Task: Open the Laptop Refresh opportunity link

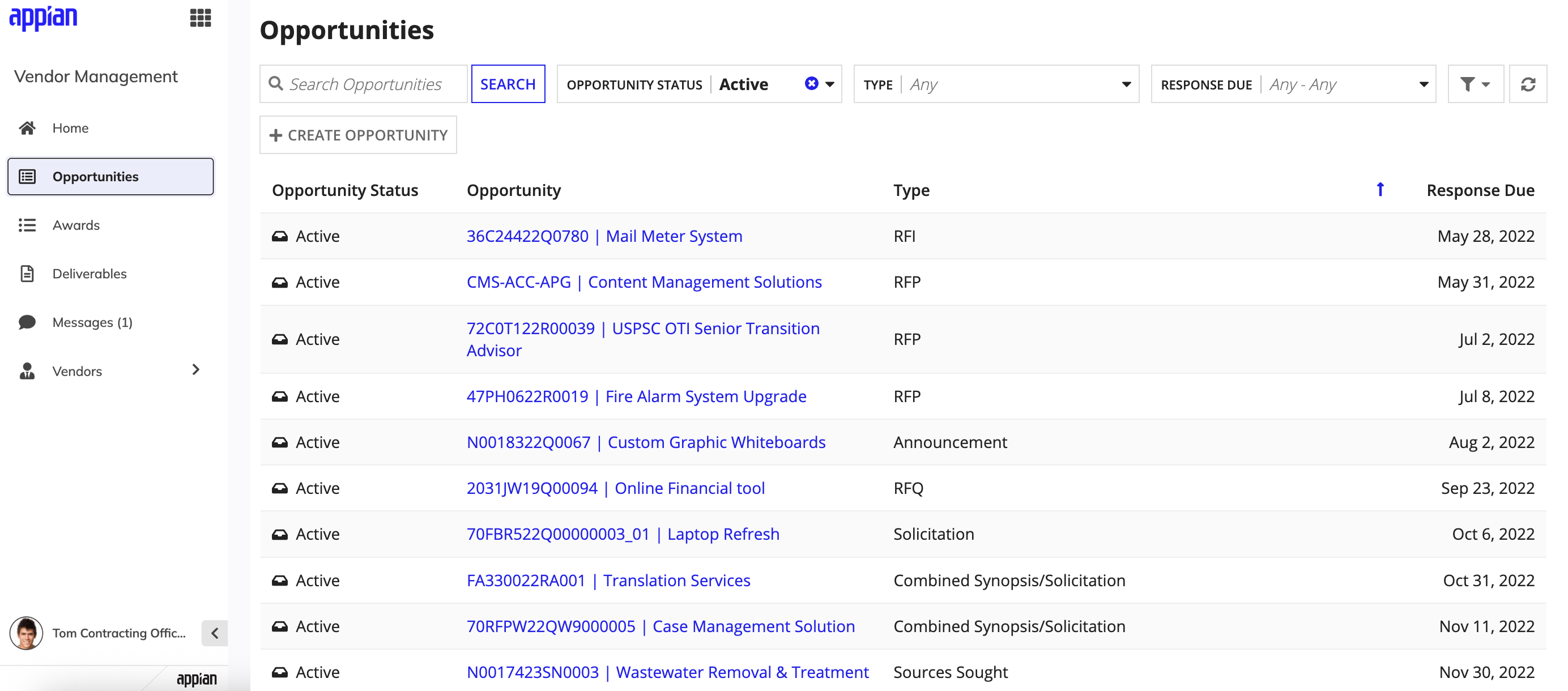Action: click(x=623, y=534)
